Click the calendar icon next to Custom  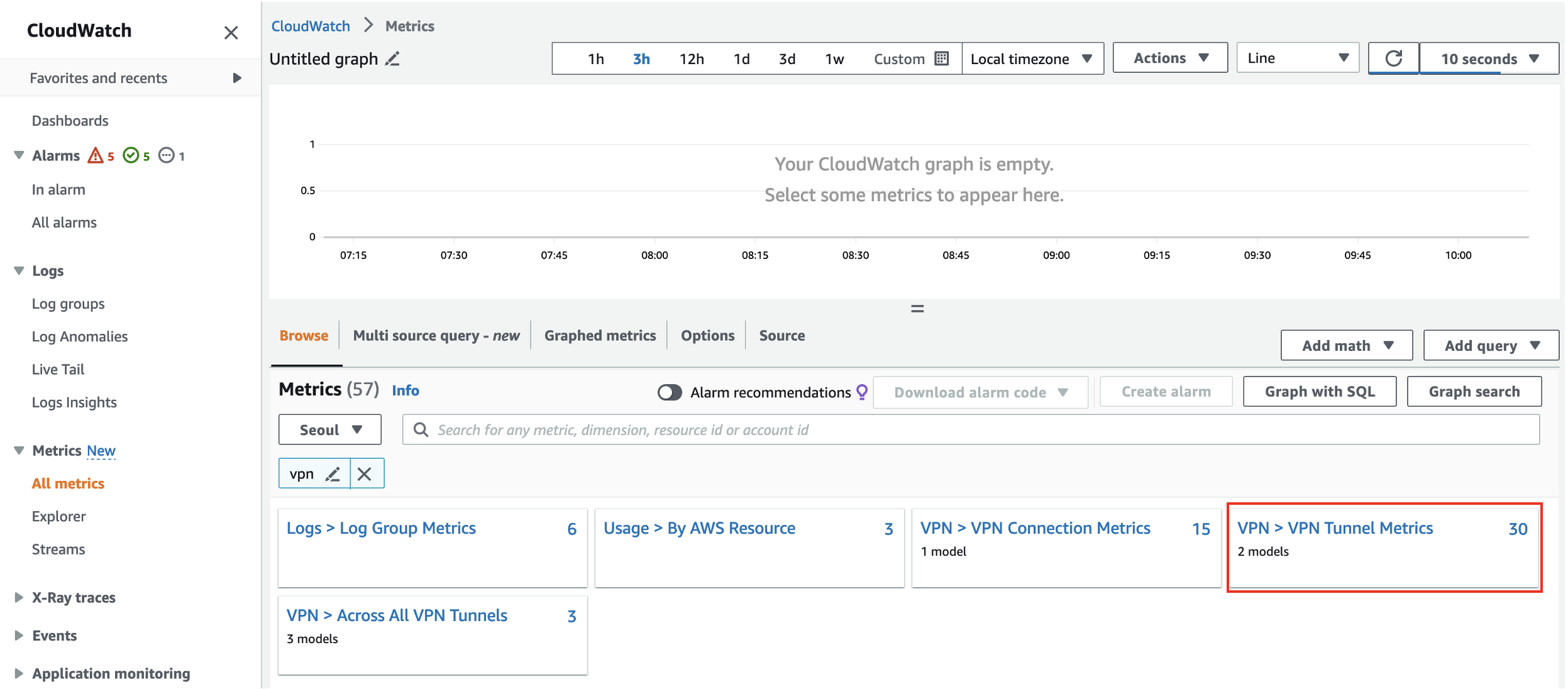(x=941, y=58)
